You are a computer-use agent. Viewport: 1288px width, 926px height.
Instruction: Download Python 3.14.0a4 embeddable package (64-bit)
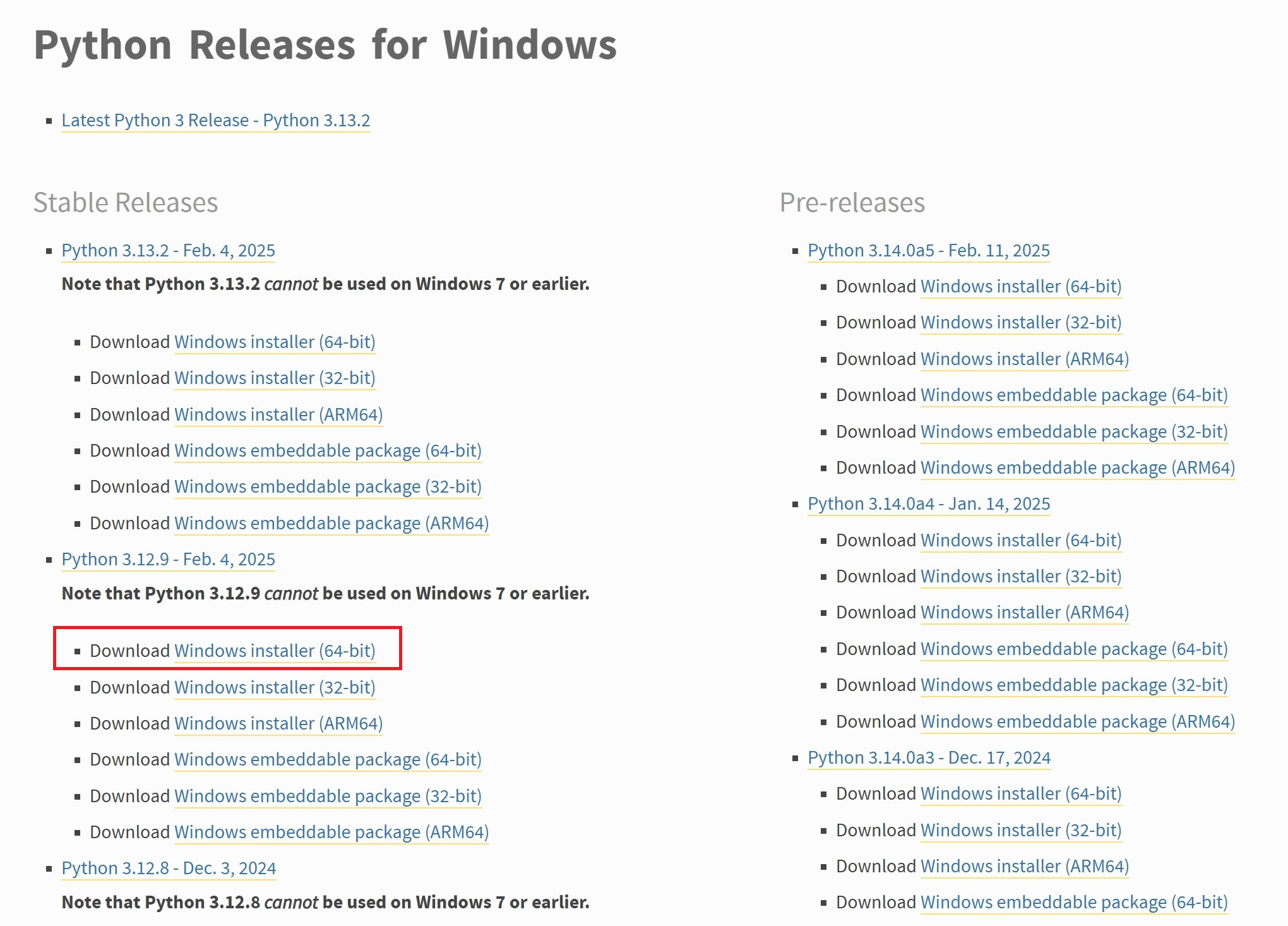pos(1074,649)
